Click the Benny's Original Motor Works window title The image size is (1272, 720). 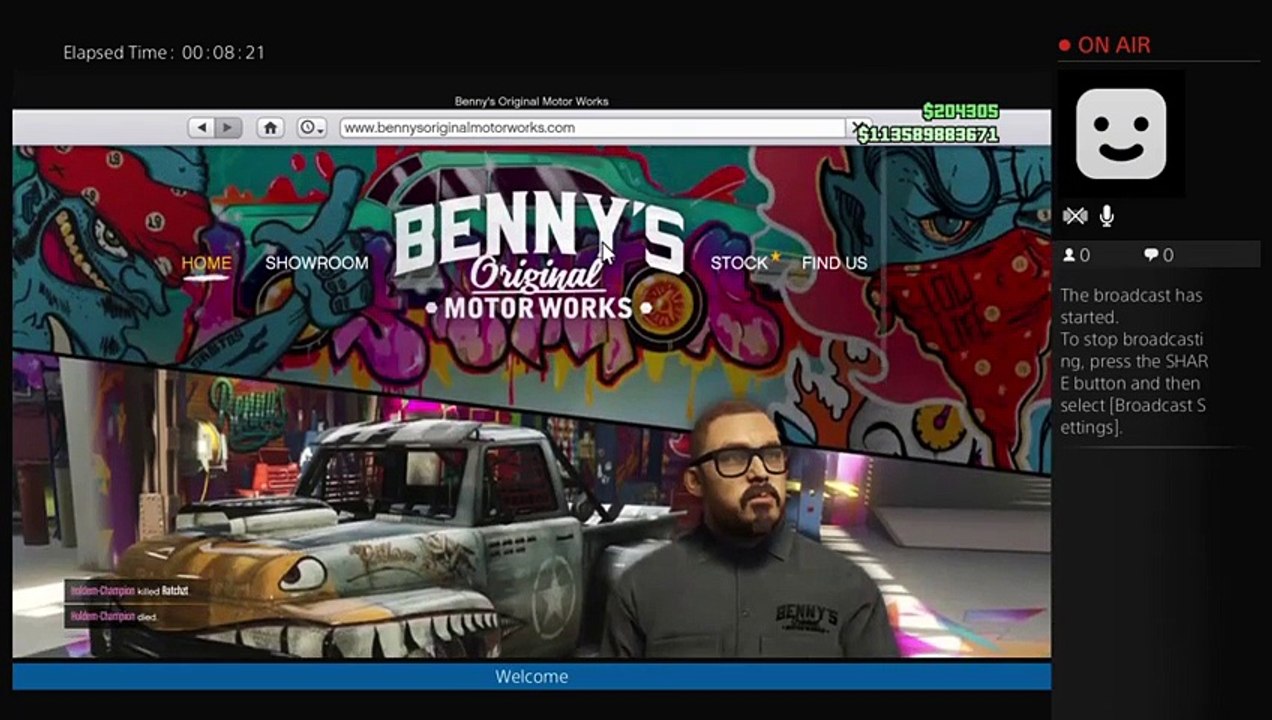coord(531,101)
